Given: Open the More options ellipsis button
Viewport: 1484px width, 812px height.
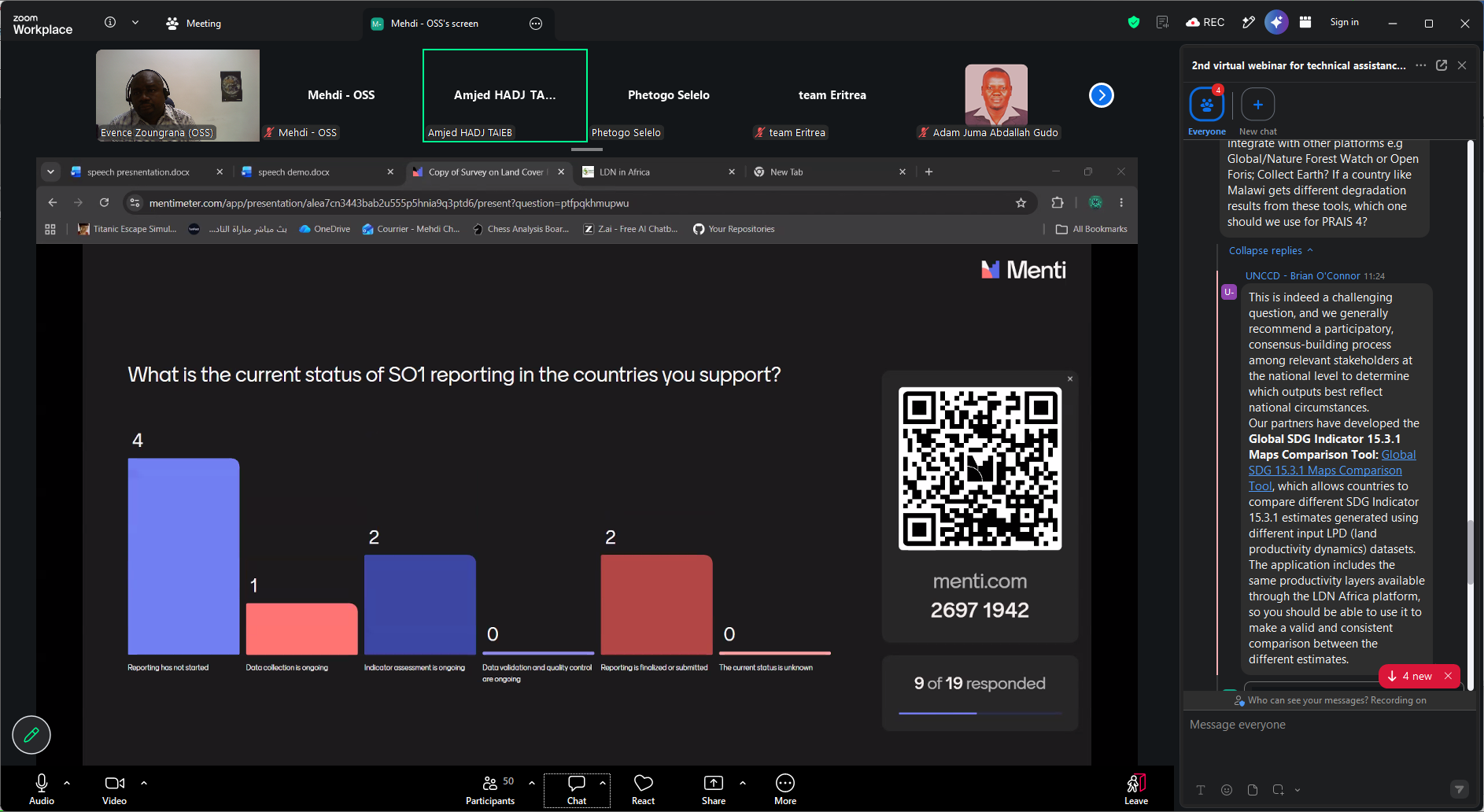Looking at the screenshot, I should point(785,789).
